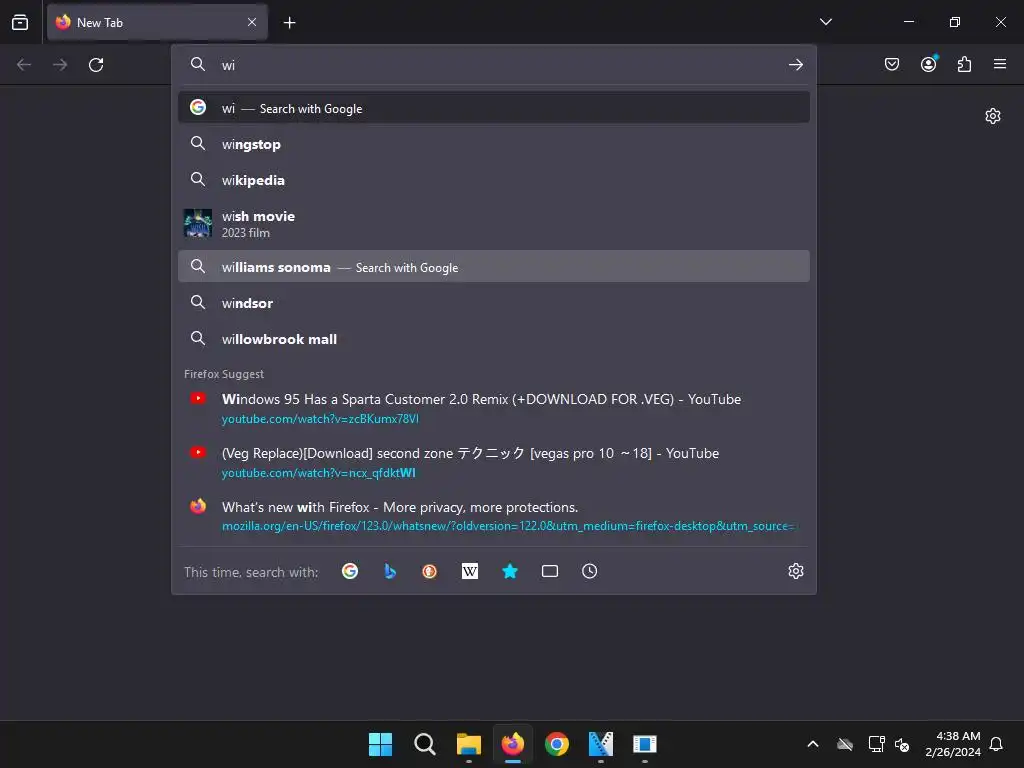This screenshot has width=1024, height=768.
Task: Open Windows 95 Sparta Remix YouTube result
Action: 481,399
